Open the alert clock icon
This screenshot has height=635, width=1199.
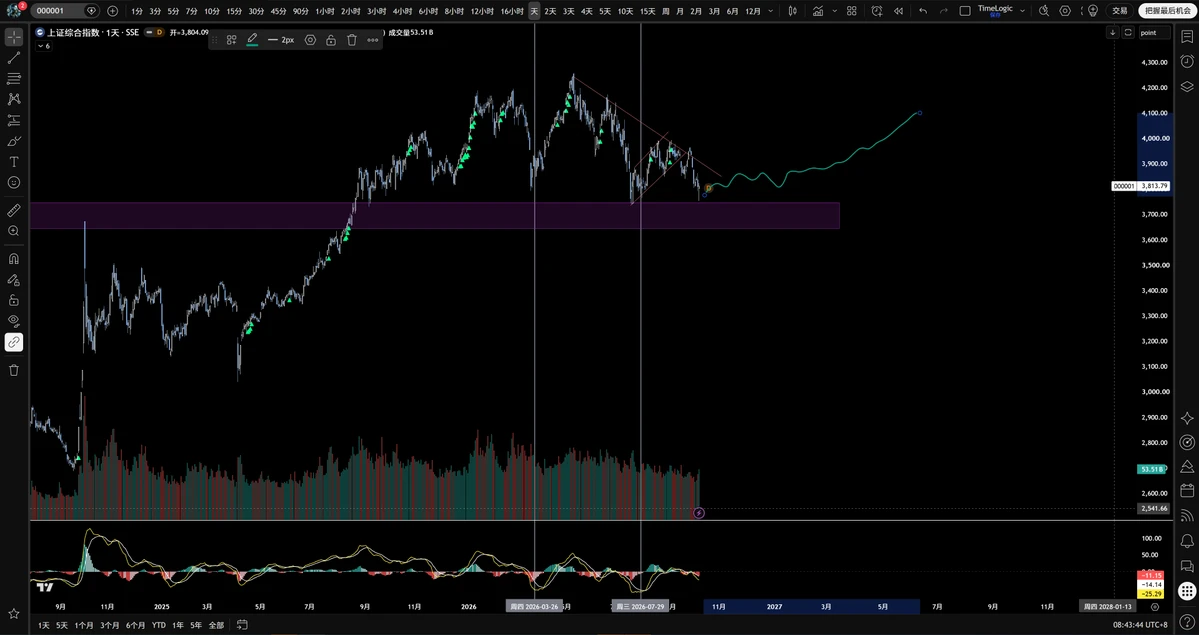click(876, 11)
